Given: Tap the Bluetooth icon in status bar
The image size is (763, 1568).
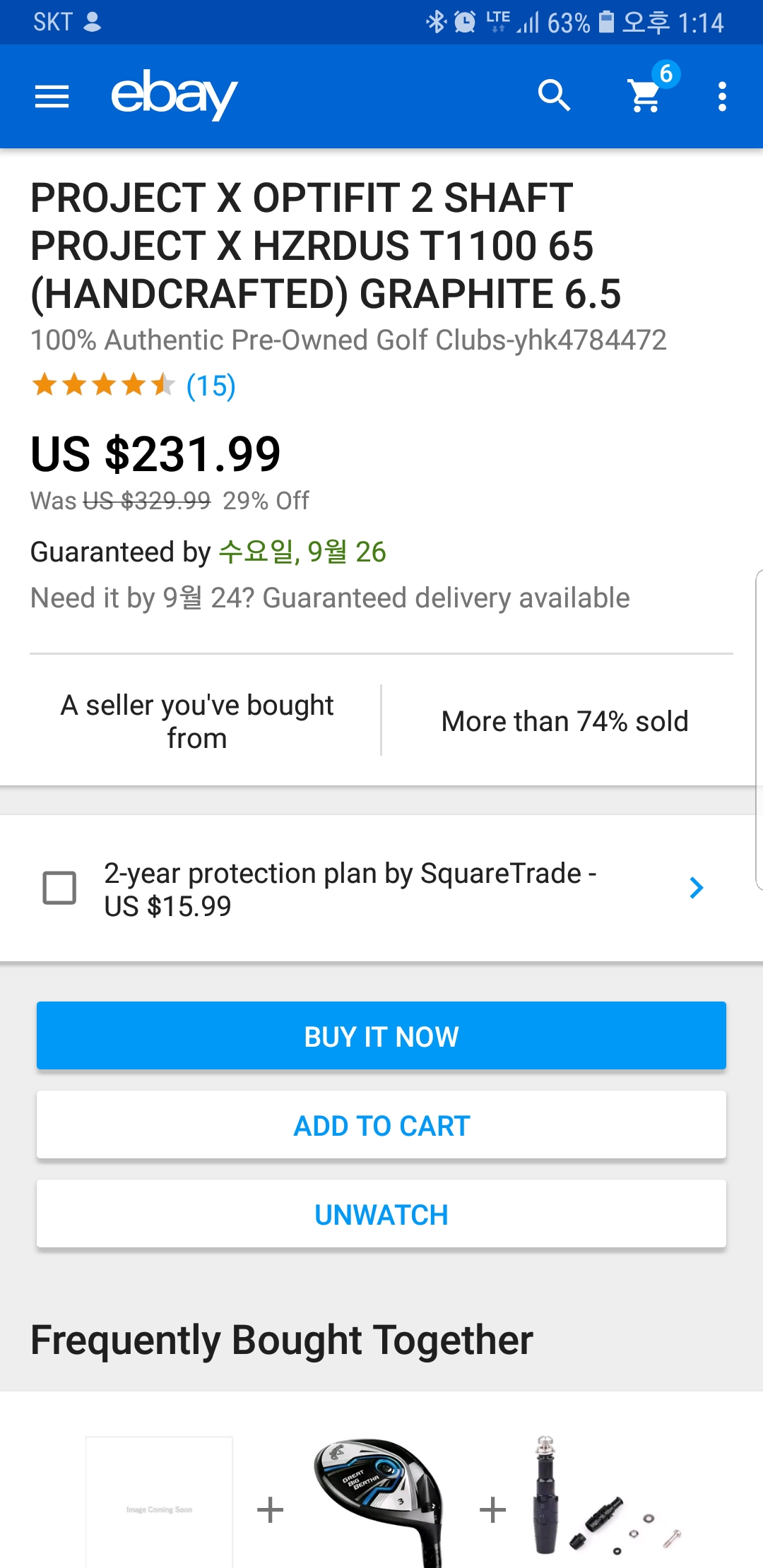Looking at the screenshot, I should click(x=436, y=22).
